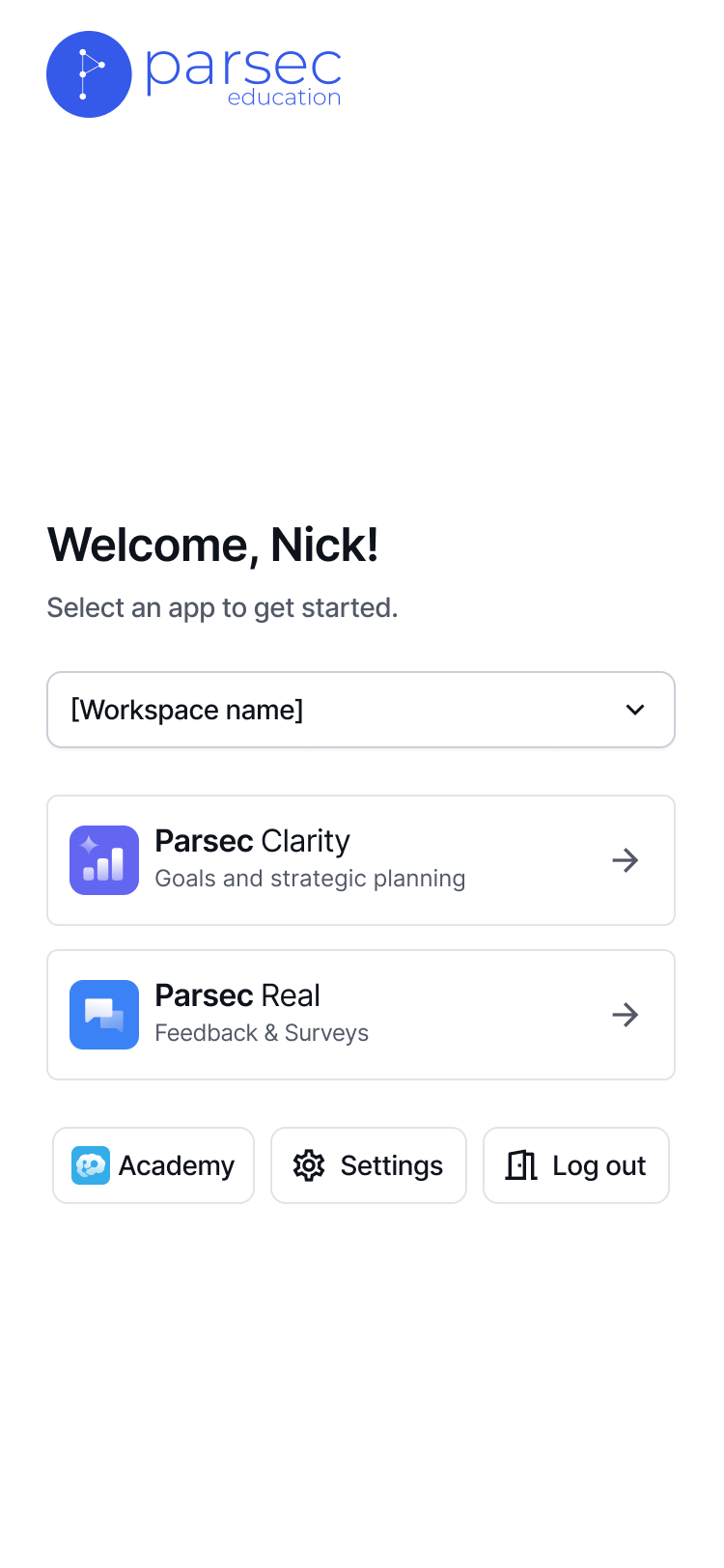The width and height of the screenshot is (724, 1568).
Task: Expand the workspace chevron arrow
Action: click(x=635, y=710)
